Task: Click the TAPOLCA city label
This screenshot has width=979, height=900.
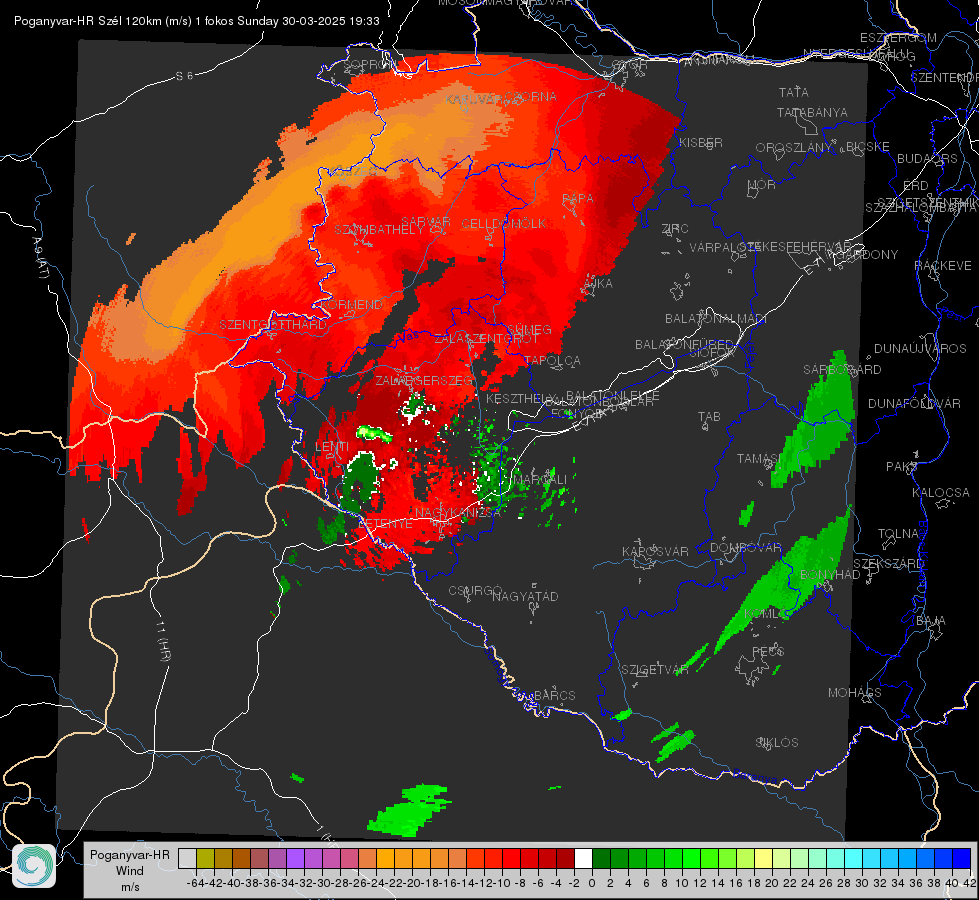Action: click(x=553, y=360)
